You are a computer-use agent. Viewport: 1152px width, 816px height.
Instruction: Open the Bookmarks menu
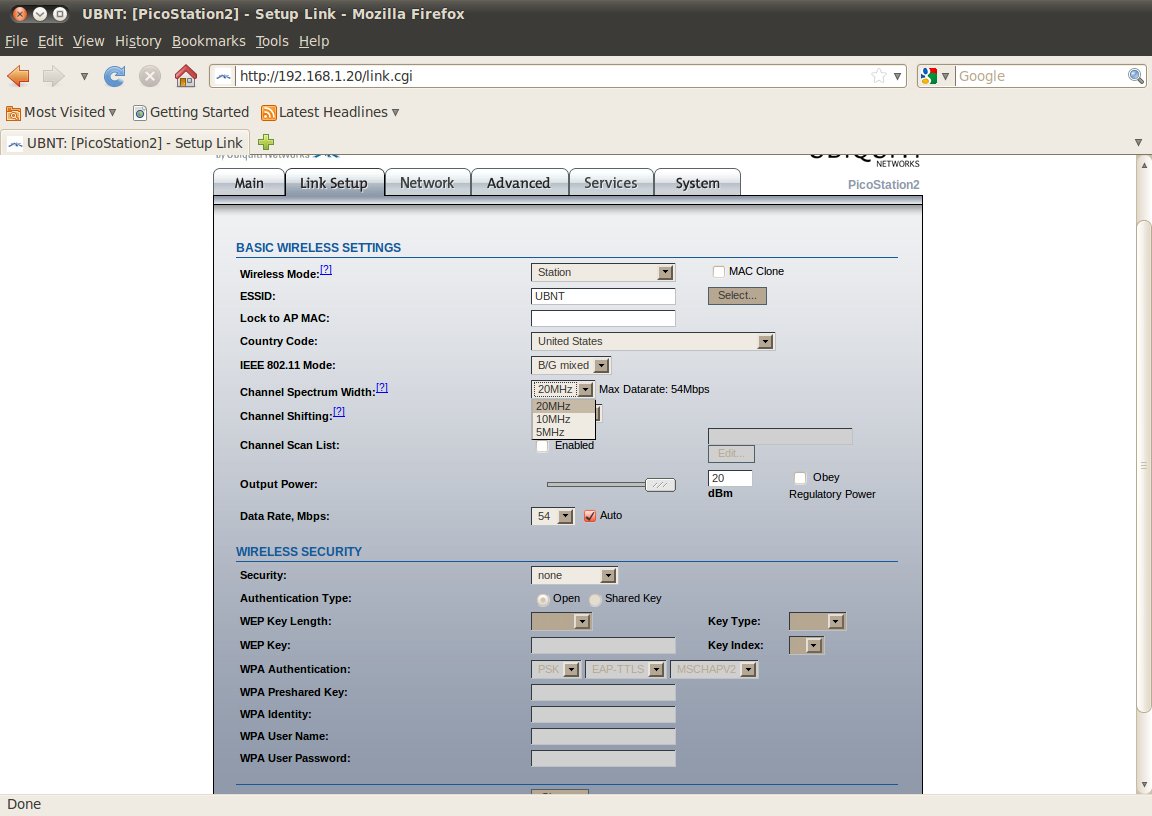tap(208, 41)
